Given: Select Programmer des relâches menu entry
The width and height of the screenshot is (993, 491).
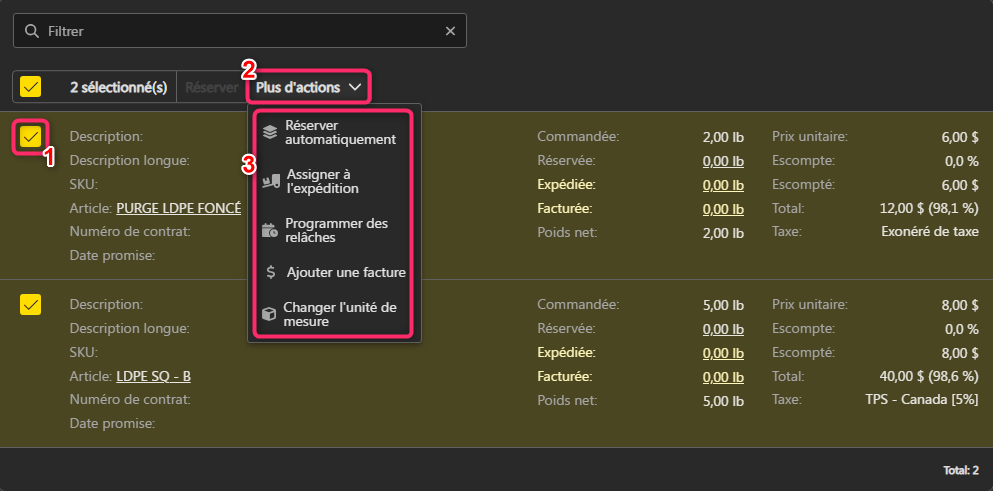Looking at the screenshot, I should point(336,230).
